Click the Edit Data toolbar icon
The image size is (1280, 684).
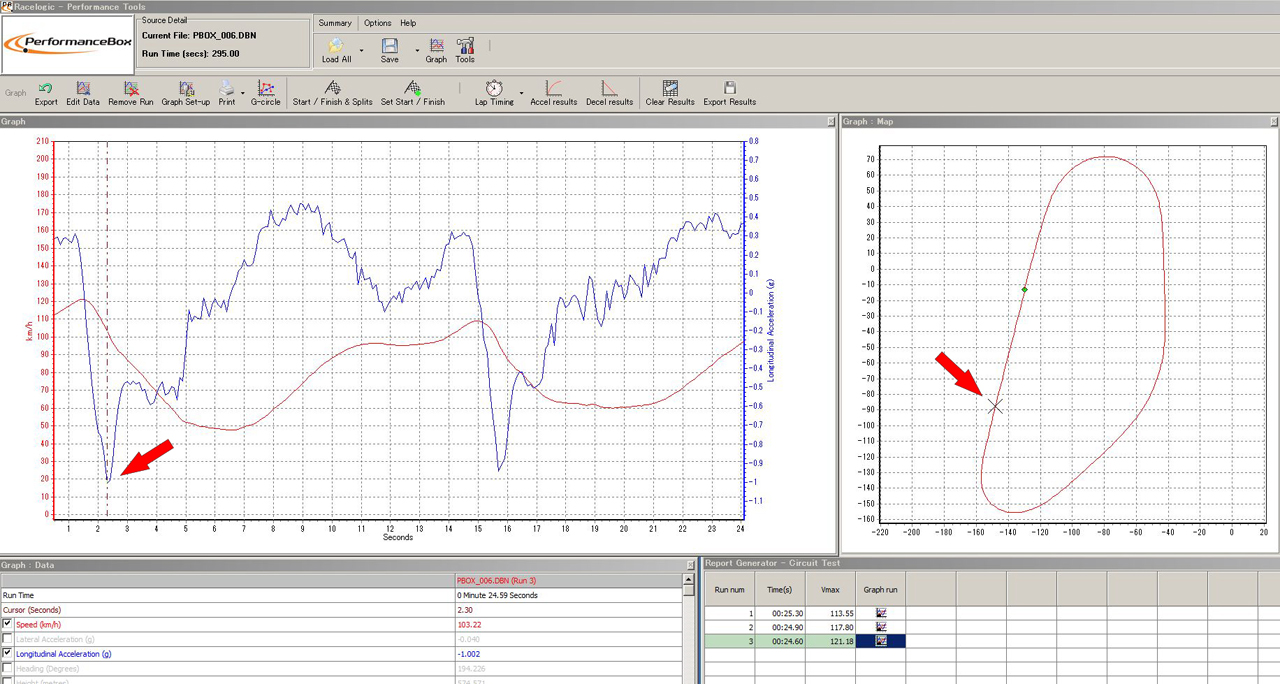pyautogui.click(x=83, y=89)
